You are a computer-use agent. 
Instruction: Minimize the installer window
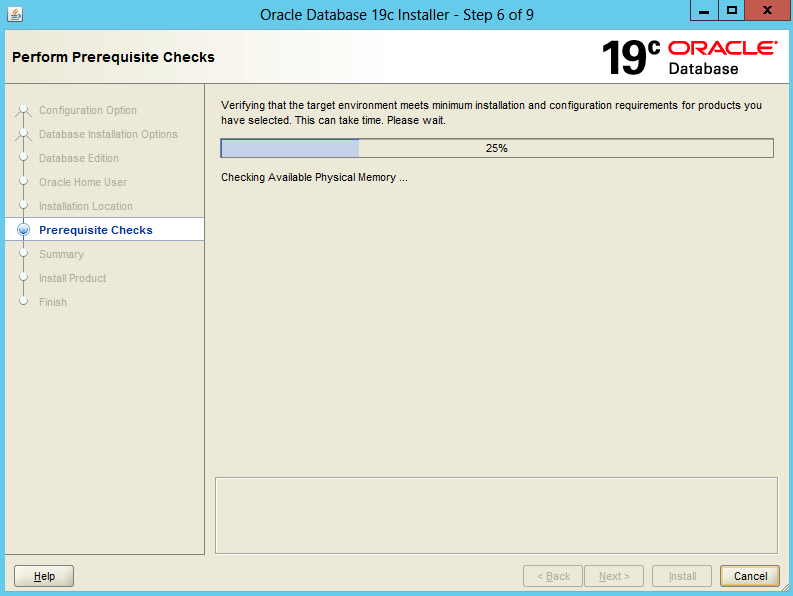click(x=704, y=10)
